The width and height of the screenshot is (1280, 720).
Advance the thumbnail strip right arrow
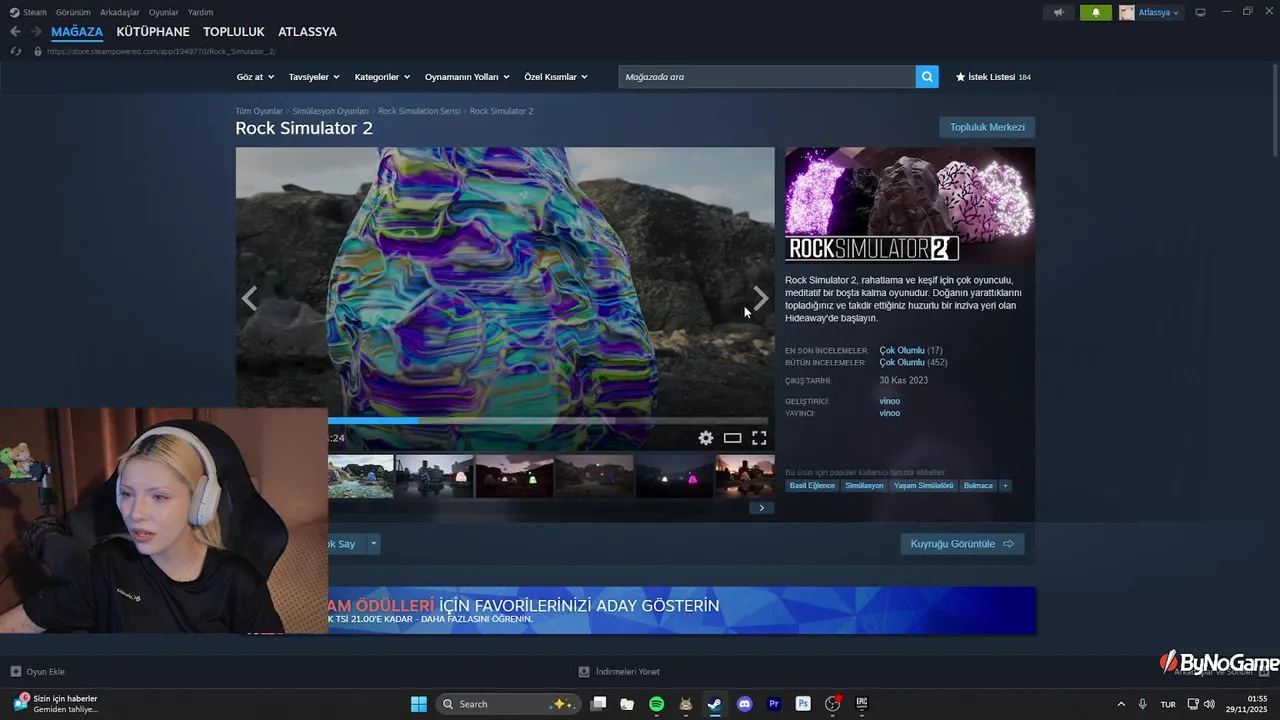(x=761, y=508)
